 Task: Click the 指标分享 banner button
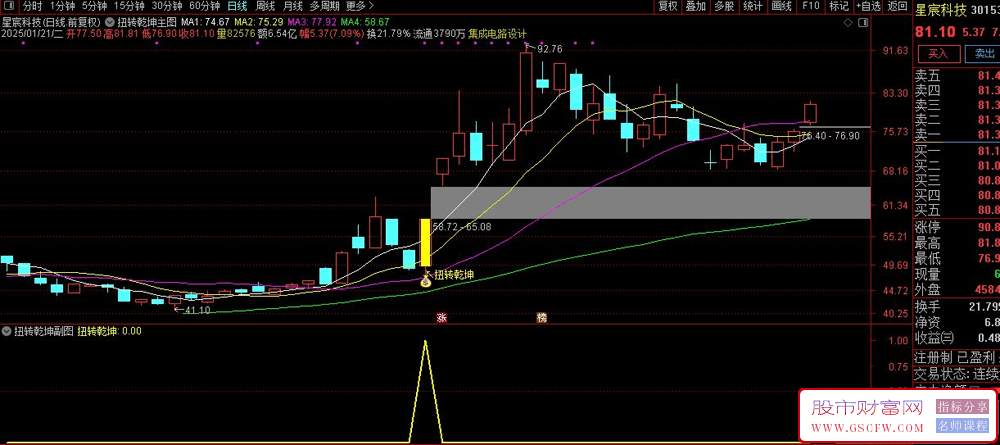(962, 406)
